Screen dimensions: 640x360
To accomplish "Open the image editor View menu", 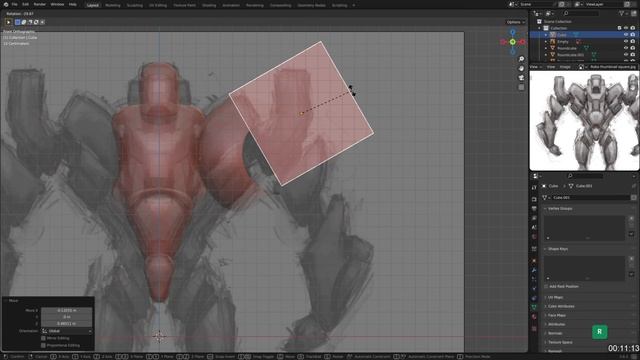I will pos(551,67).
